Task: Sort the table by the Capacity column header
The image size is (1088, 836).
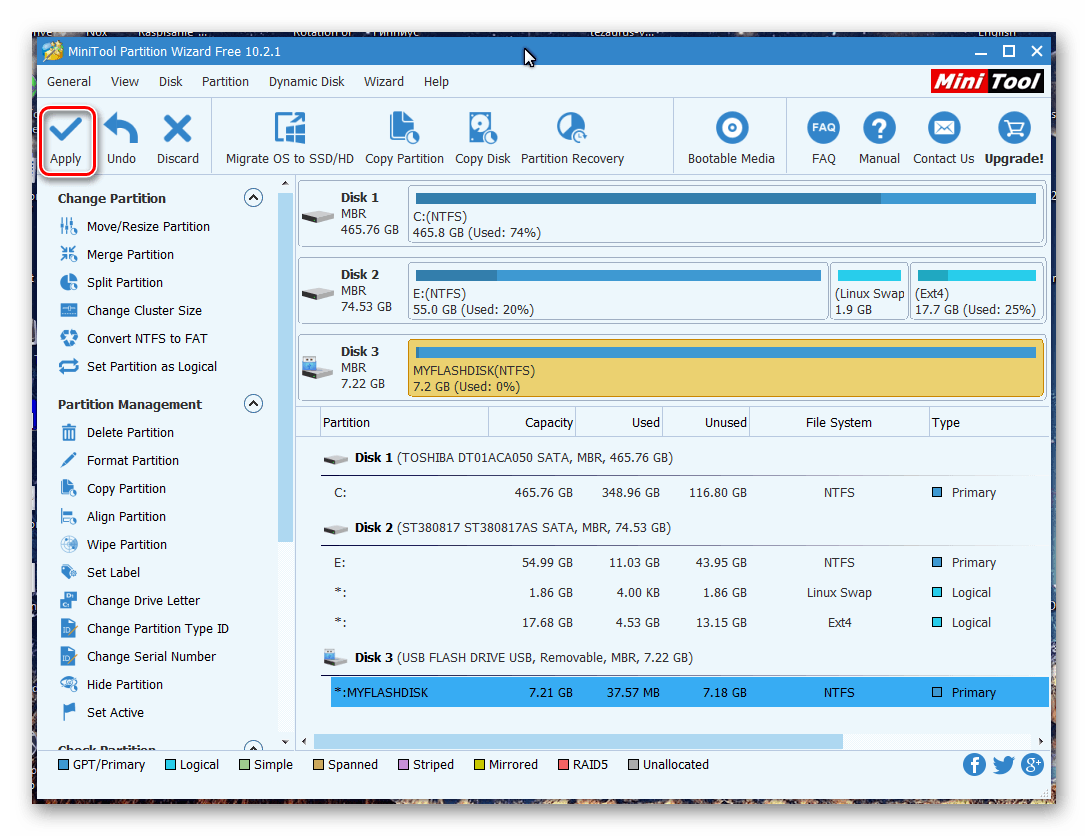Action: click(548, 423)
